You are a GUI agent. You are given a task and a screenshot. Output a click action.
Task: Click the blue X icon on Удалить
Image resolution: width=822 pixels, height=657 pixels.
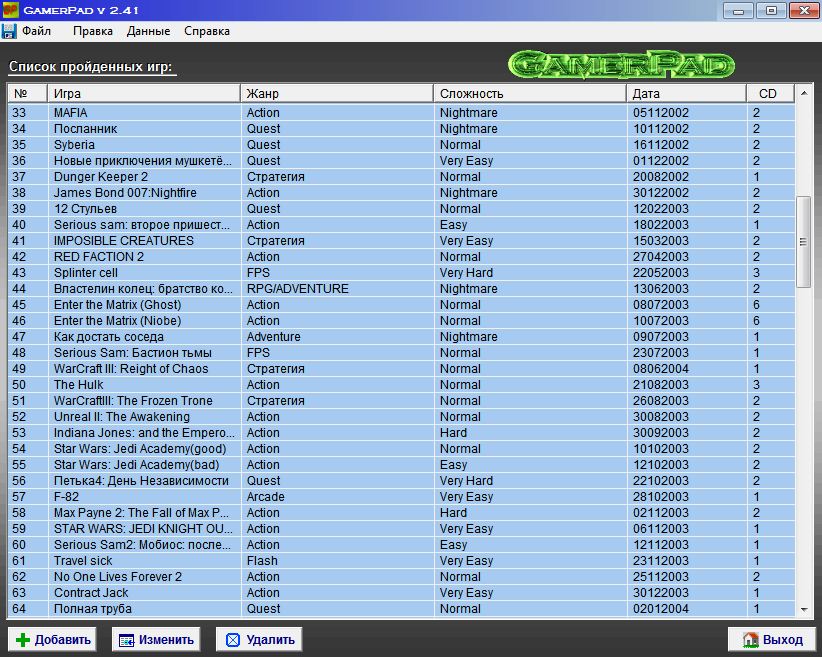tap(233, 640)
